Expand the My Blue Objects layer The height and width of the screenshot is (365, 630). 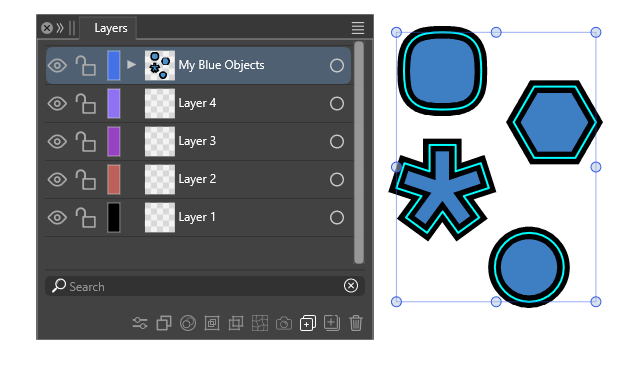click(x=131, y=64)
